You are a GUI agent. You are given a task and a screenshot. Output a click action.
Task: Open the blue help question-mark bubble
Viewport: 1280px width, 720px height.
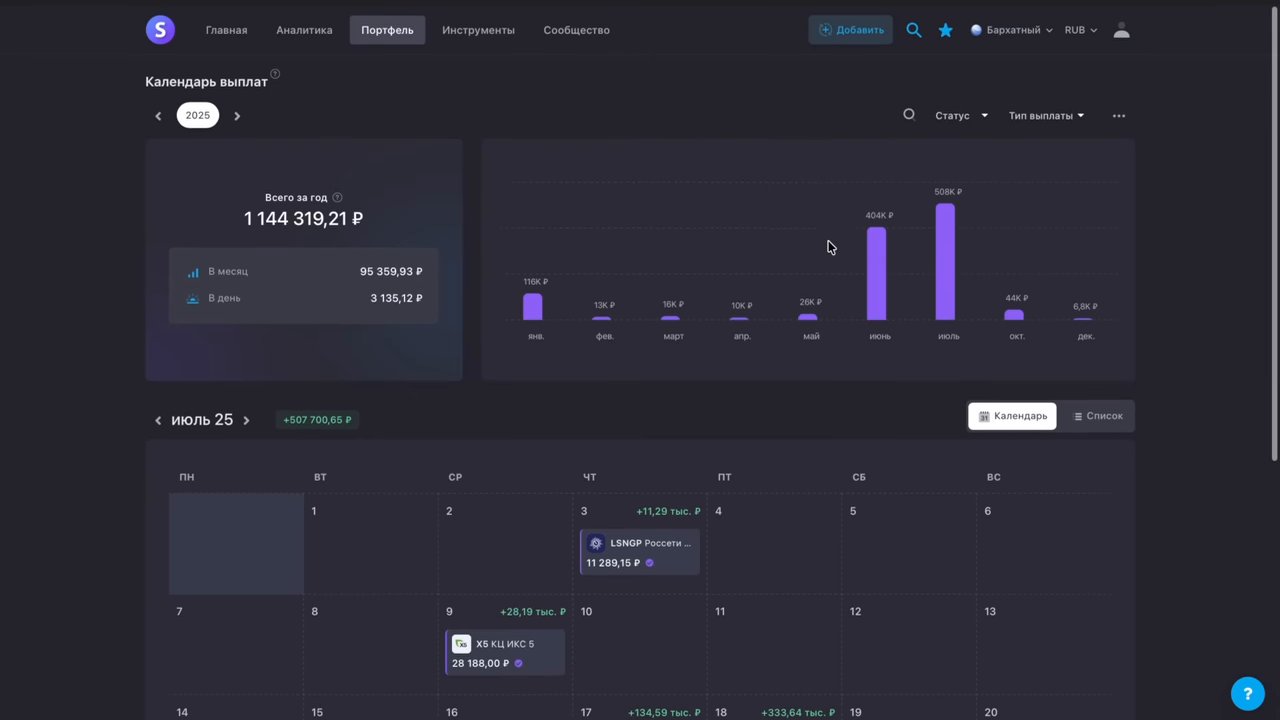tap(1248, 692)
